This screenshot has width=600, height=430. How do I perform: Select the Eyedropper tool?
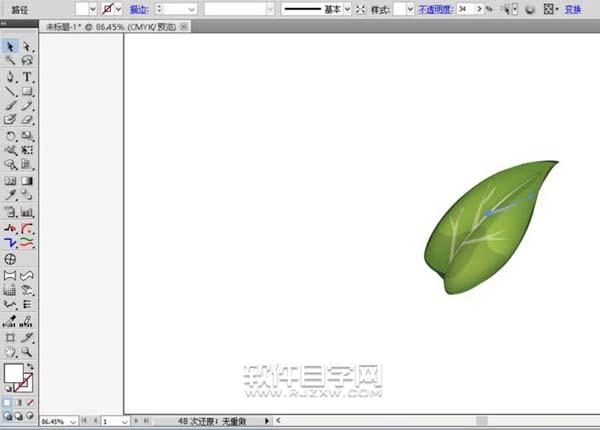pyautogui.click(x=10, y=195)
